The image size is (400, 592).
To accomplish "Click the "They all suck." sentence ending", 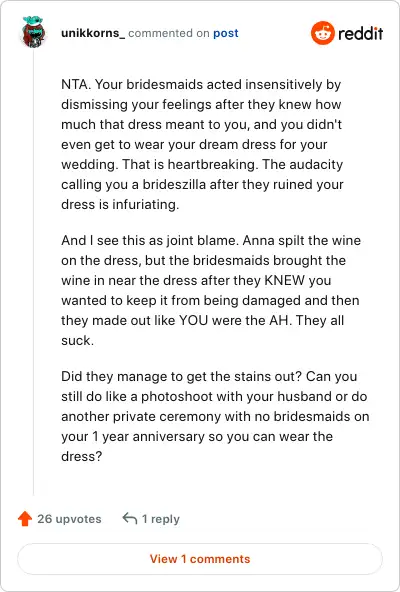I will click(202, 330).
